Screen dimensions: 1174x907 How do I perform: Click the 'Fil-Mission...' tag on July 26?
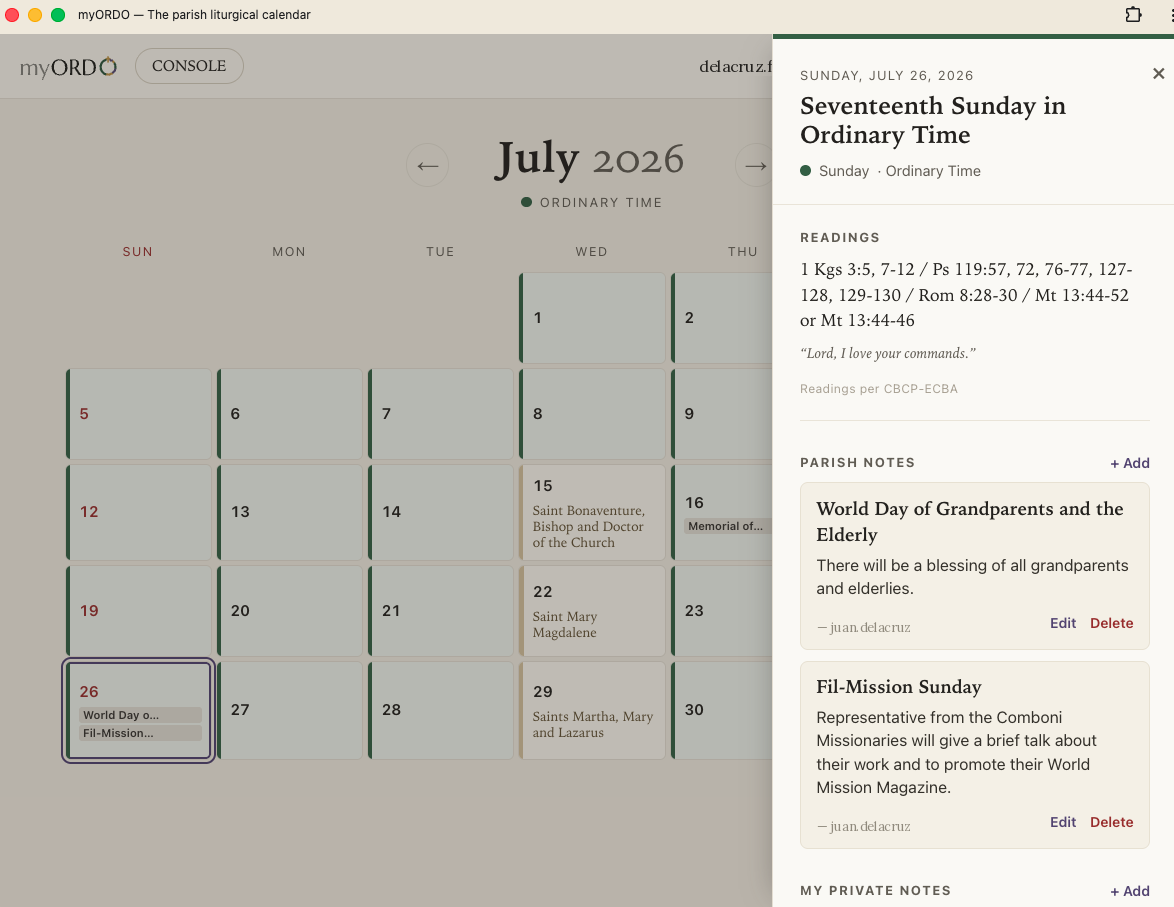[x=140, y=733]
